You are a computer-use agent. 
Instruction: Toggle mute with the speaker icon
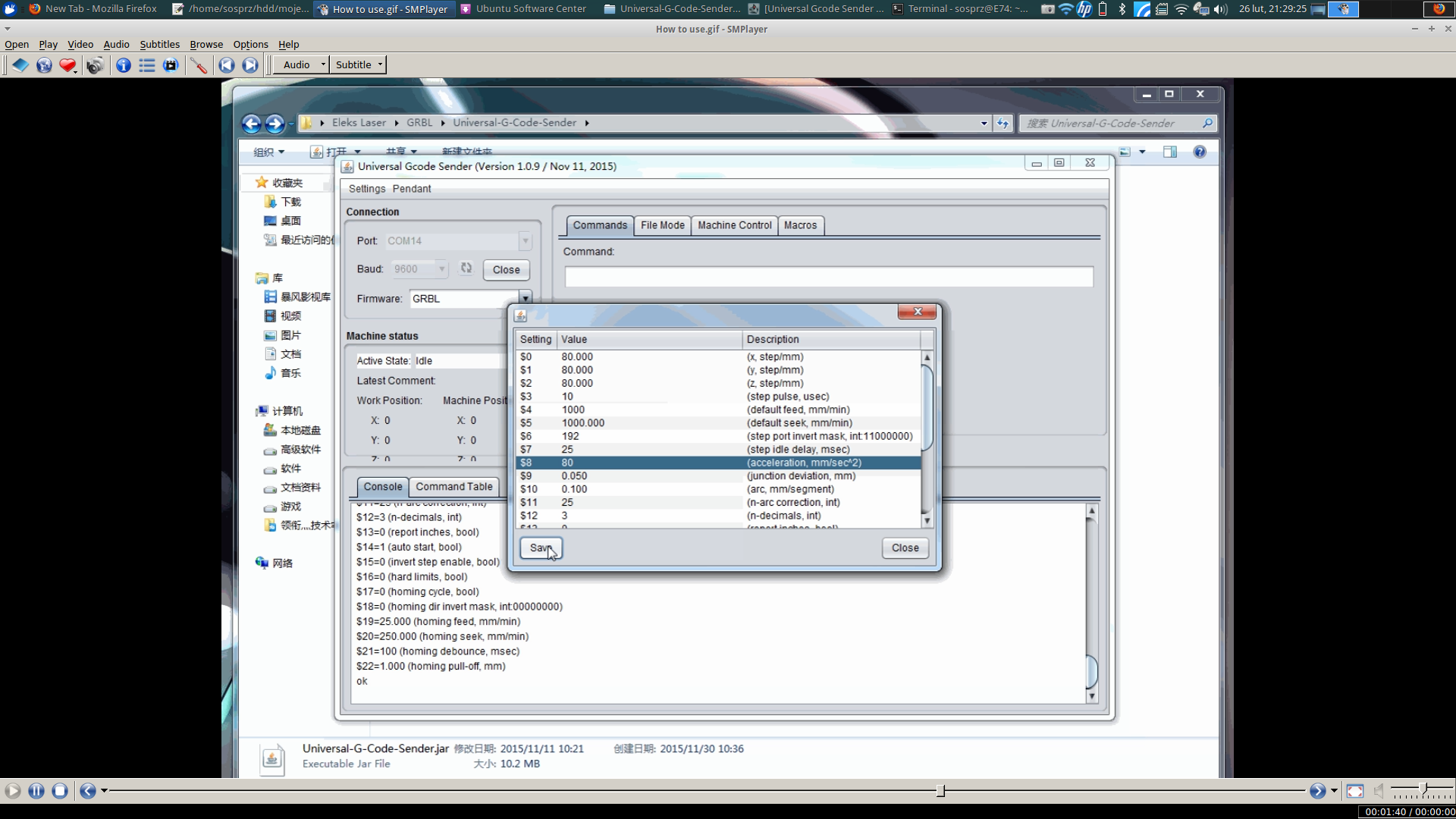click(1379, 791)
